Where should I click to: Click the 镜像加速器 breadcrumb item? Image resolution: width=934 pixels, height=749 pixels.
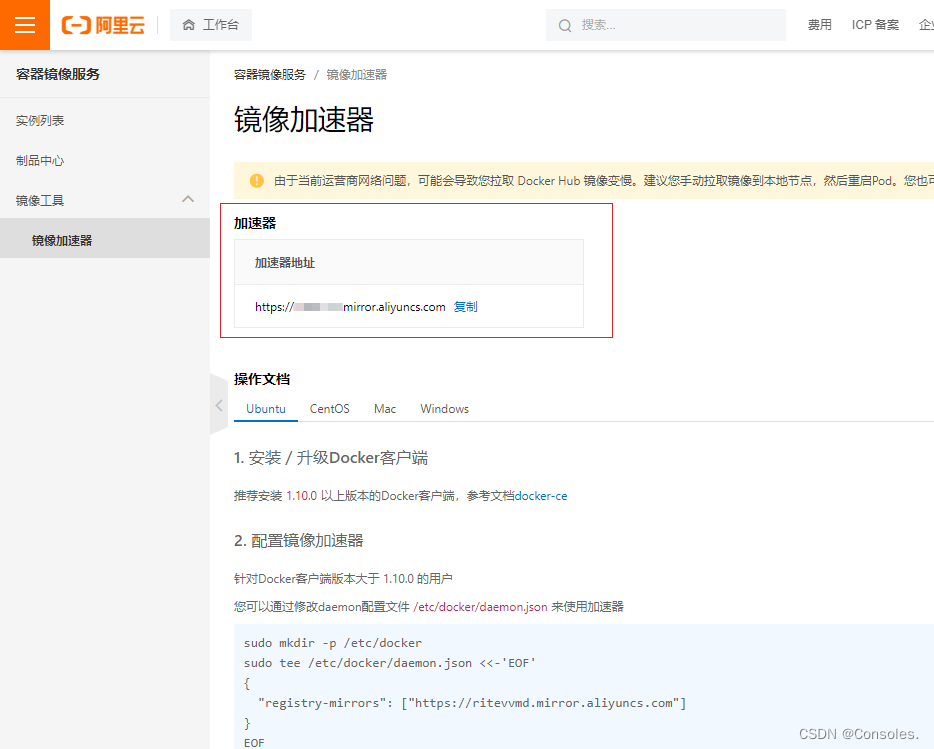click(x=357, y=74)
